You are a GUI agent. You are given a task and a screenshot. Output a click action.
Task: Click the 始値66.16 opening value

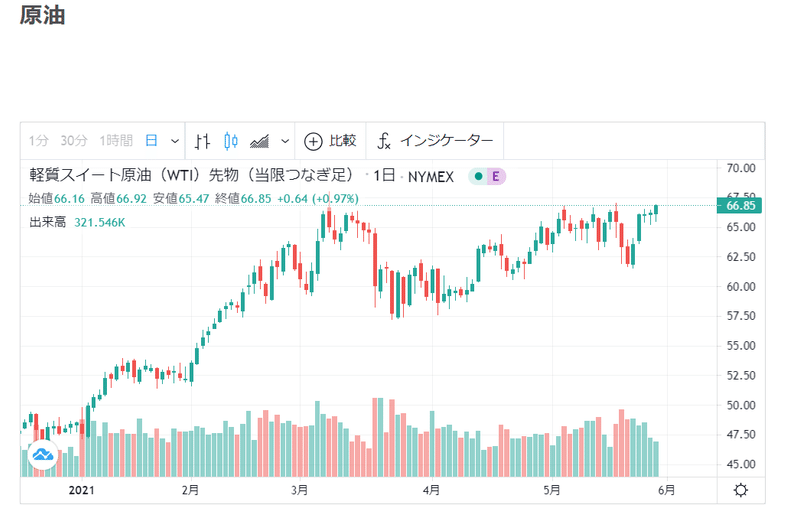57,198
